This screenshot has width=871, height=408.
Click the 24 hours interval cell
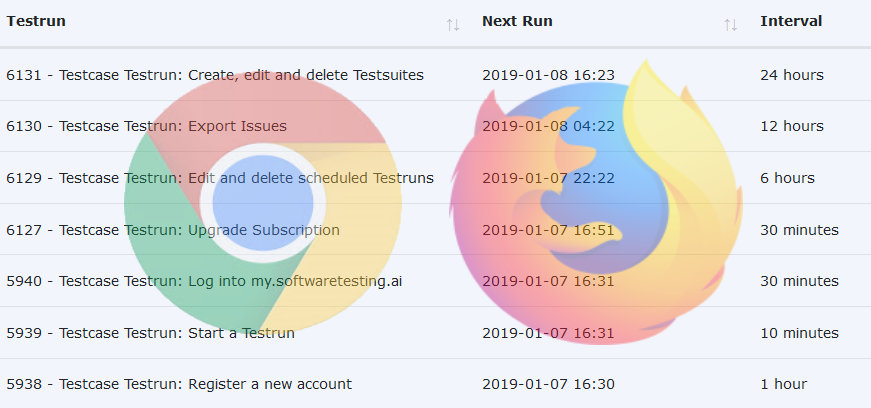(x=791, y=75)
